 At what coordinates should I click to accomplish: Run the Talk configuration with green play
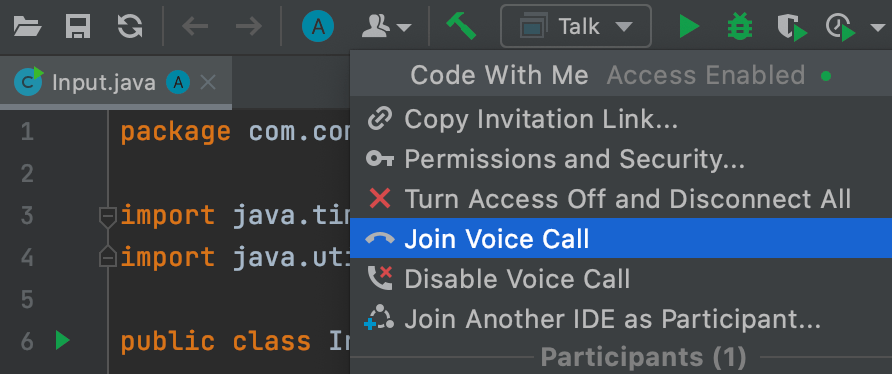coord(689,27)
